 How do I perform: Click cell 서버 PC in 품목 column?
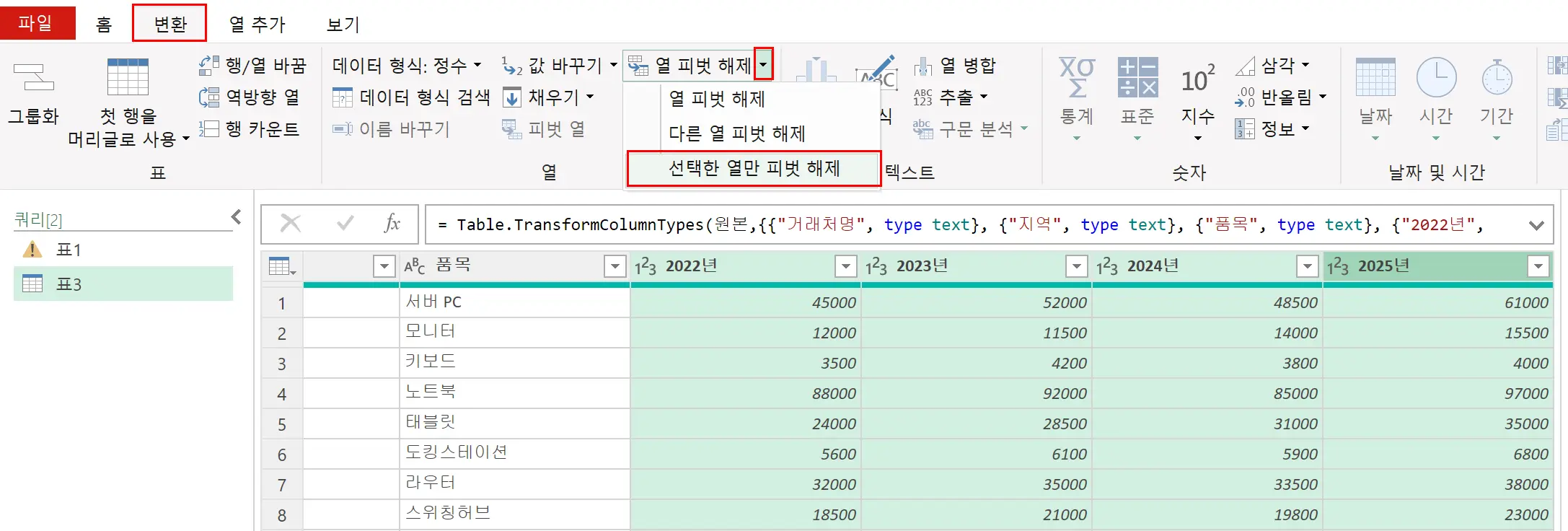click(515, 302)
